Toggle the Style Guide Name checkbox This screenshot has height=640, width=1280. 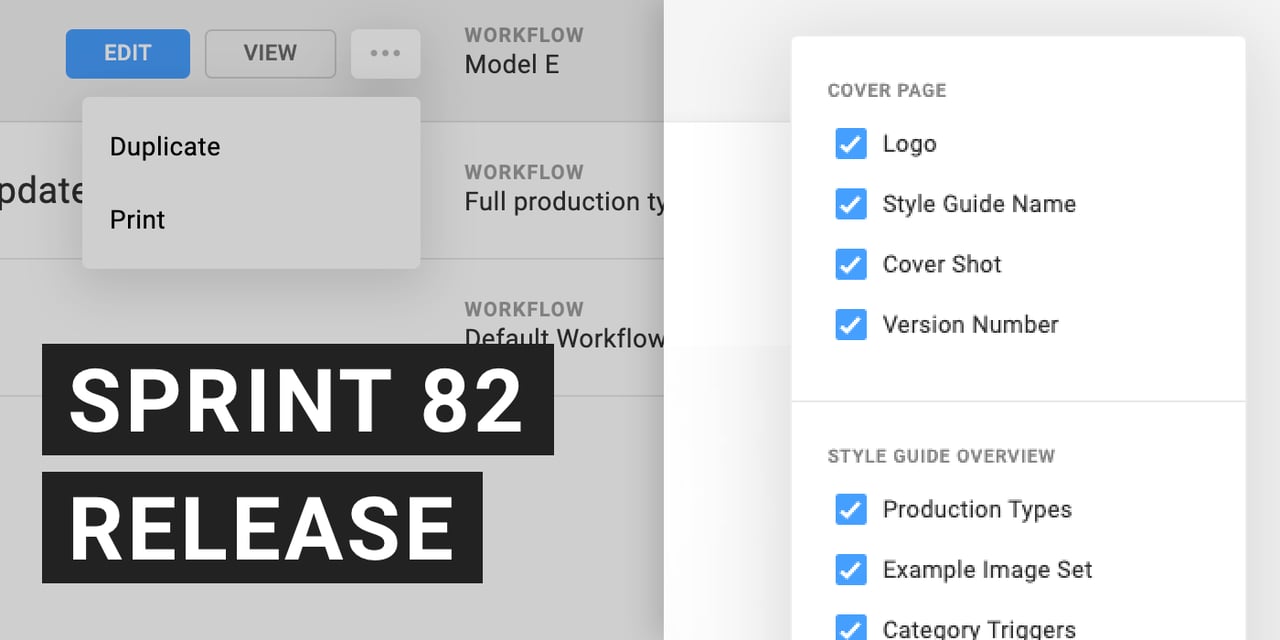pyautogui.click(x=851, y=204)
